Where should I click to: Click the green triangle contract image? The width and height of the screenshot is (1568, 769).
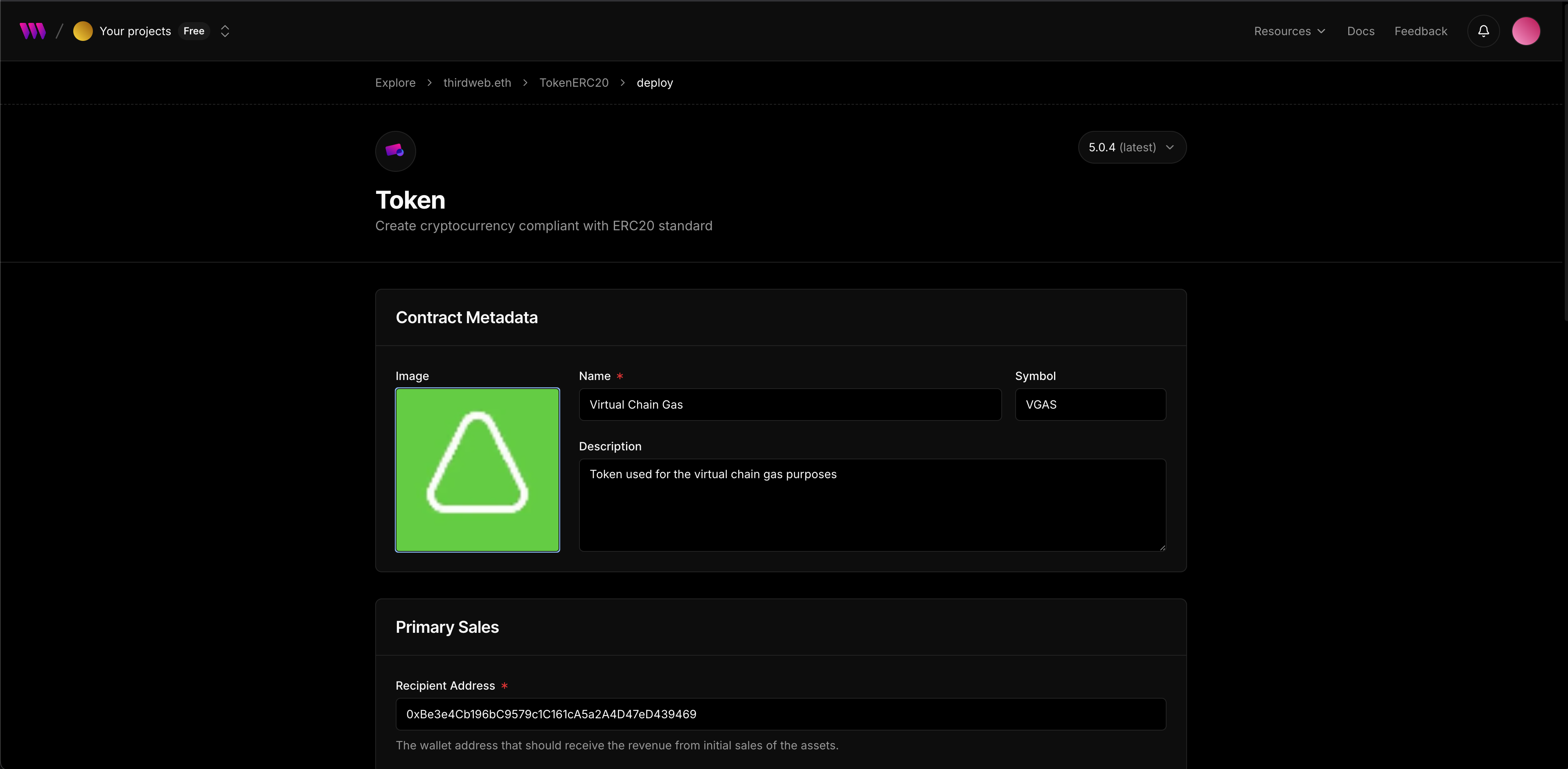pyautogui.click(x=477, y=470)
